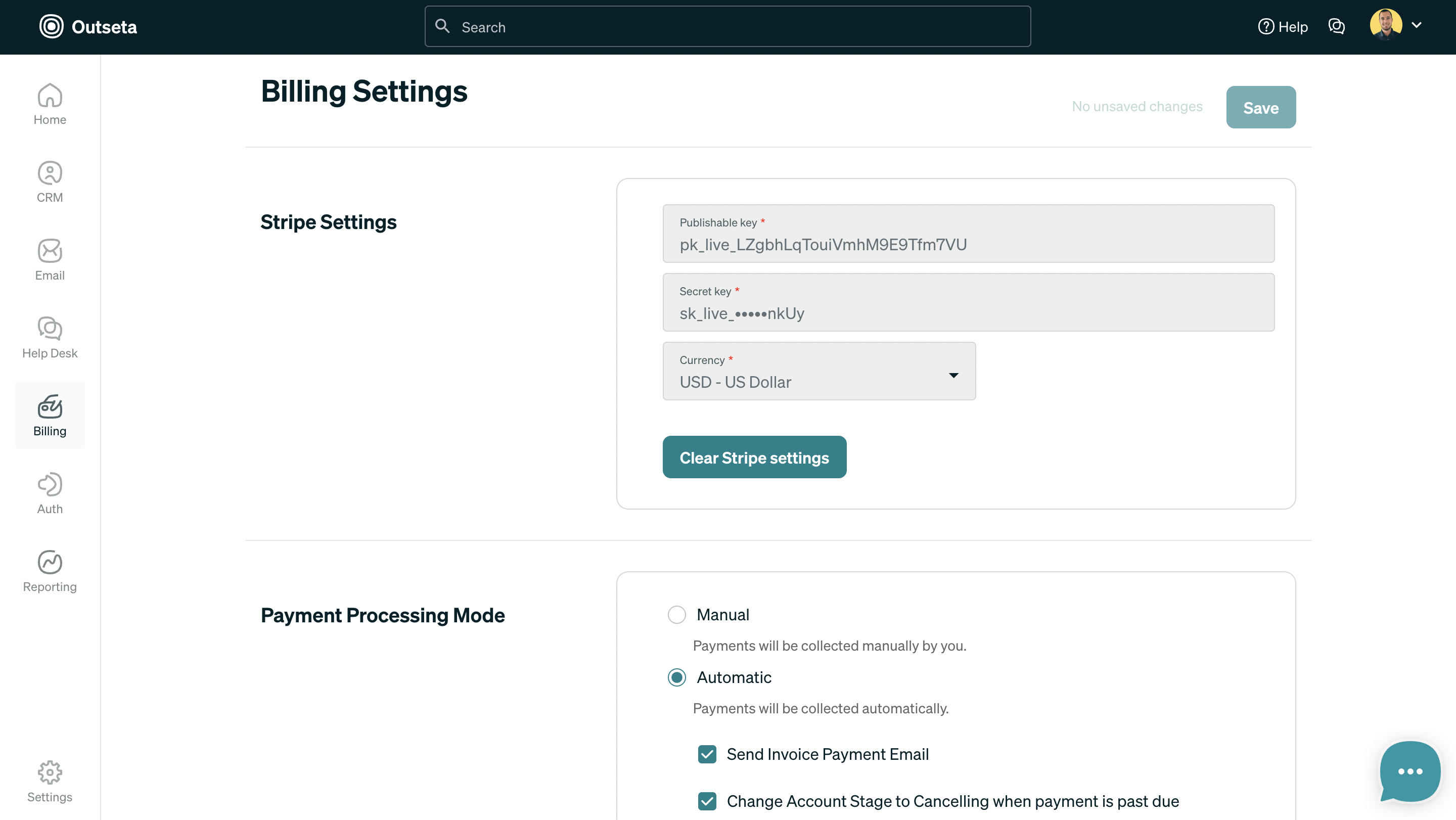Image resolution: width=1456 pixels, height=820 pixels.
Task: Click the Outseta logo
Action: (87, 27)
